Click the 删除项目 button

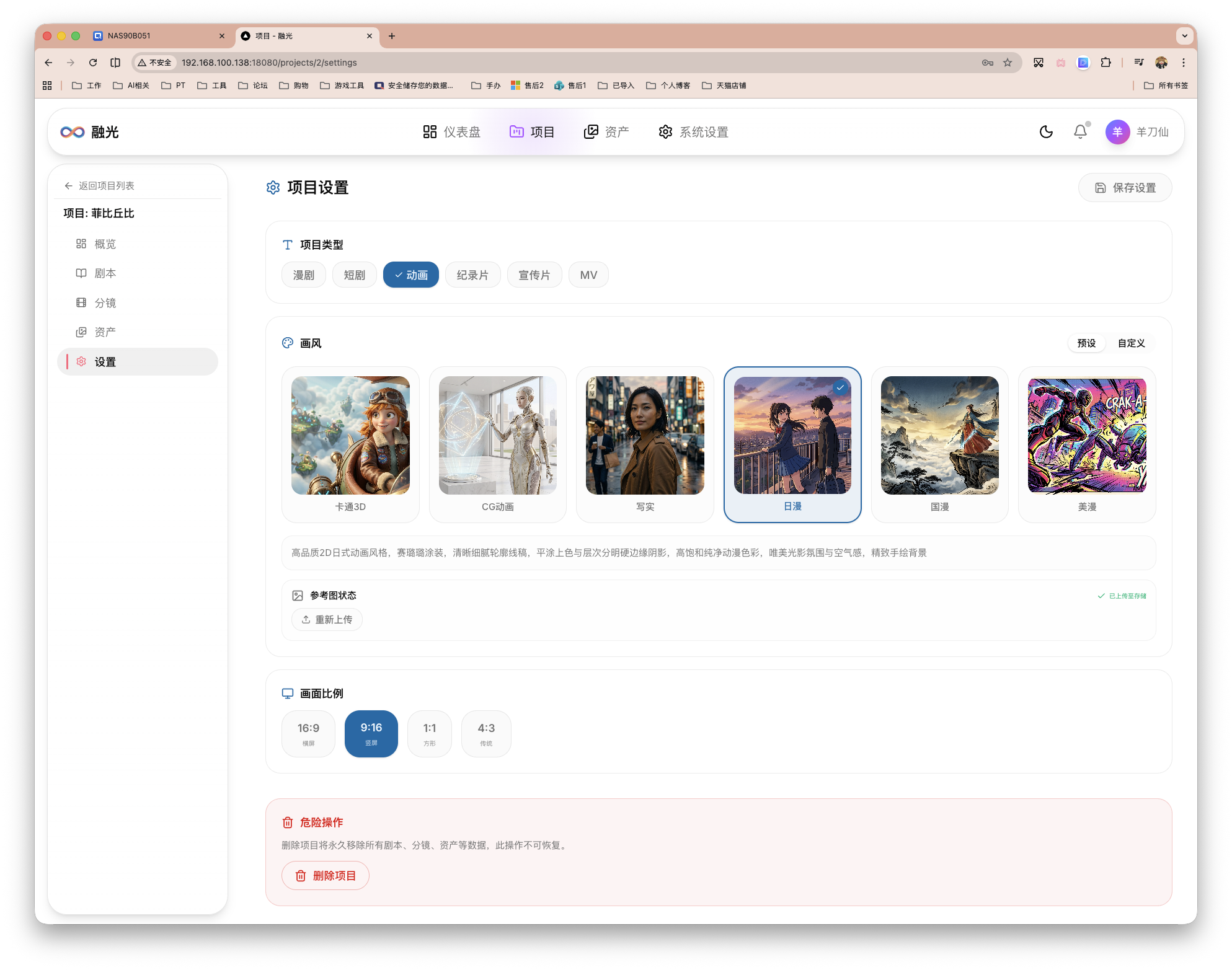click(x=326, y=876)
